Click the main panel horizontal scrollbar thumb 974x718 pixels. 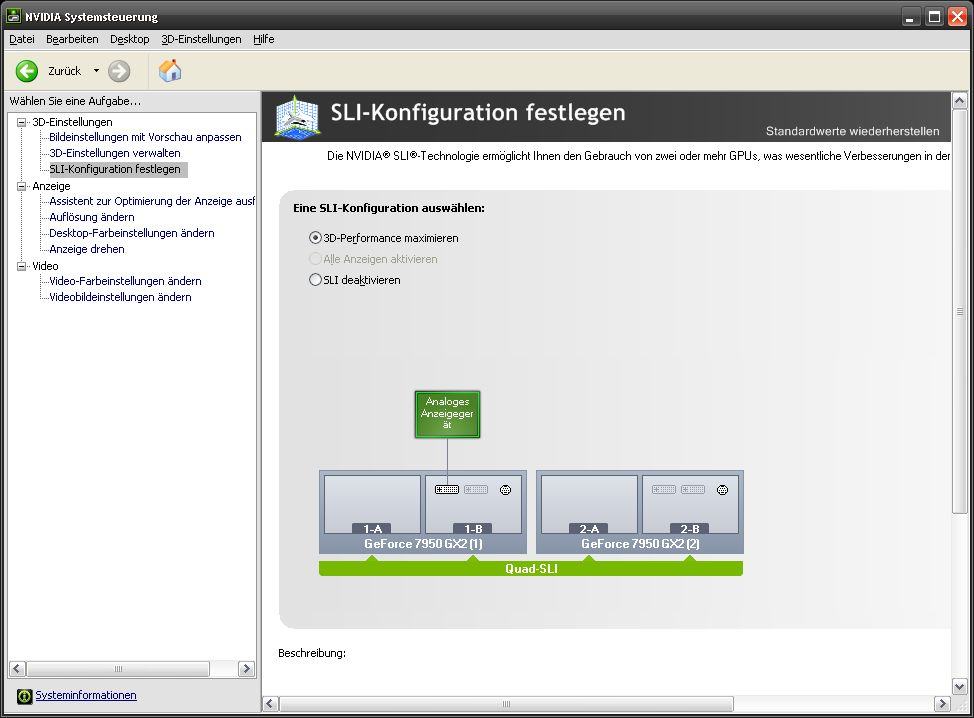coord(506,704)
